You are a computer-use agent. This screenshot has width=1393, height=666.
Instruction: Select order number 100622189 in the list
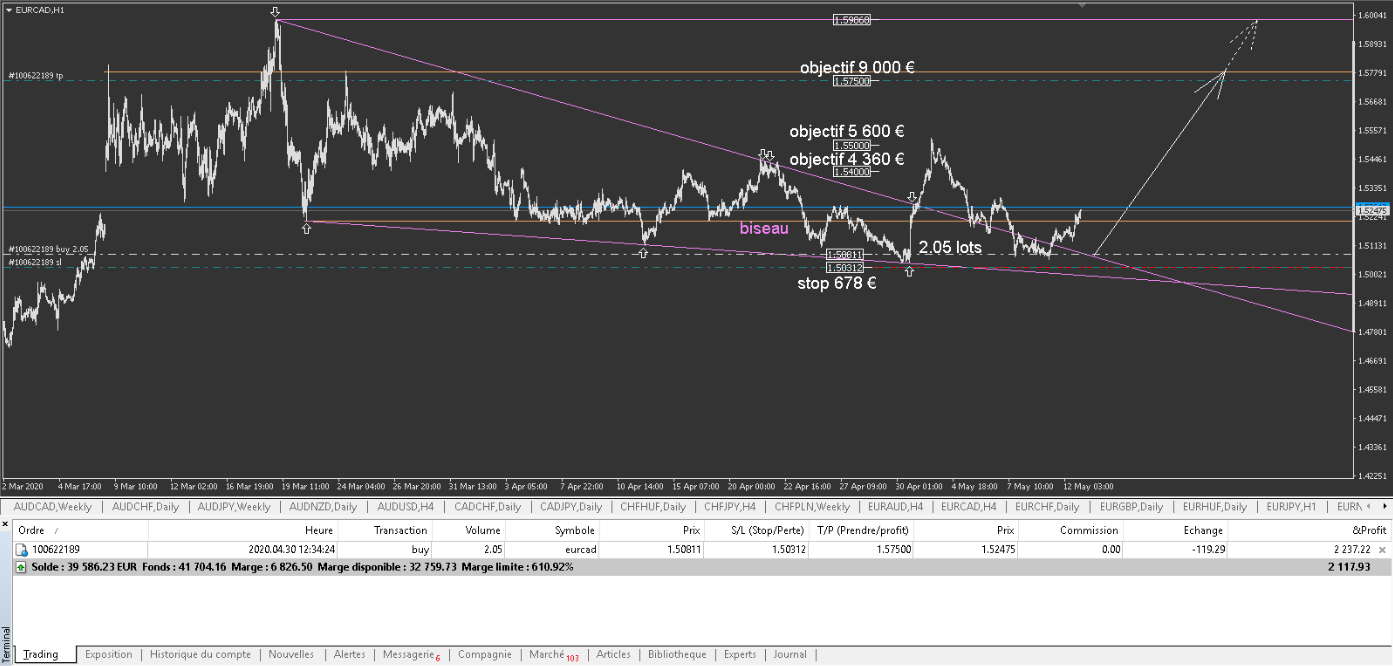55,550
